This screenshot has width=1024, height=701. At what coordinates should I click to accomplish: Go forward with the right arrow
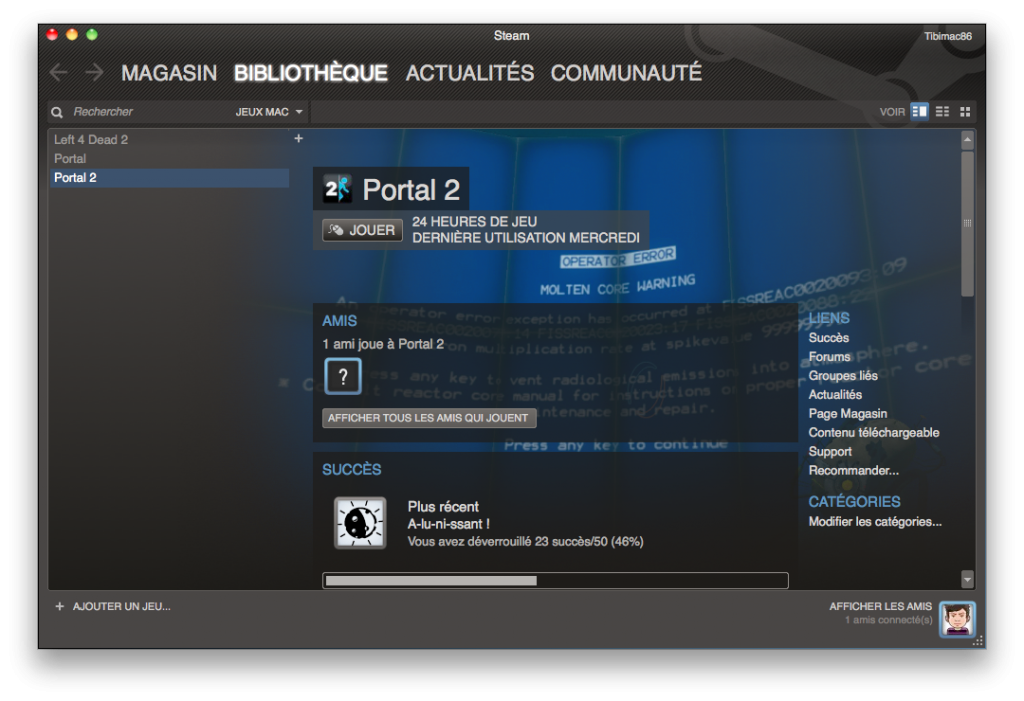tap(94, 73)
